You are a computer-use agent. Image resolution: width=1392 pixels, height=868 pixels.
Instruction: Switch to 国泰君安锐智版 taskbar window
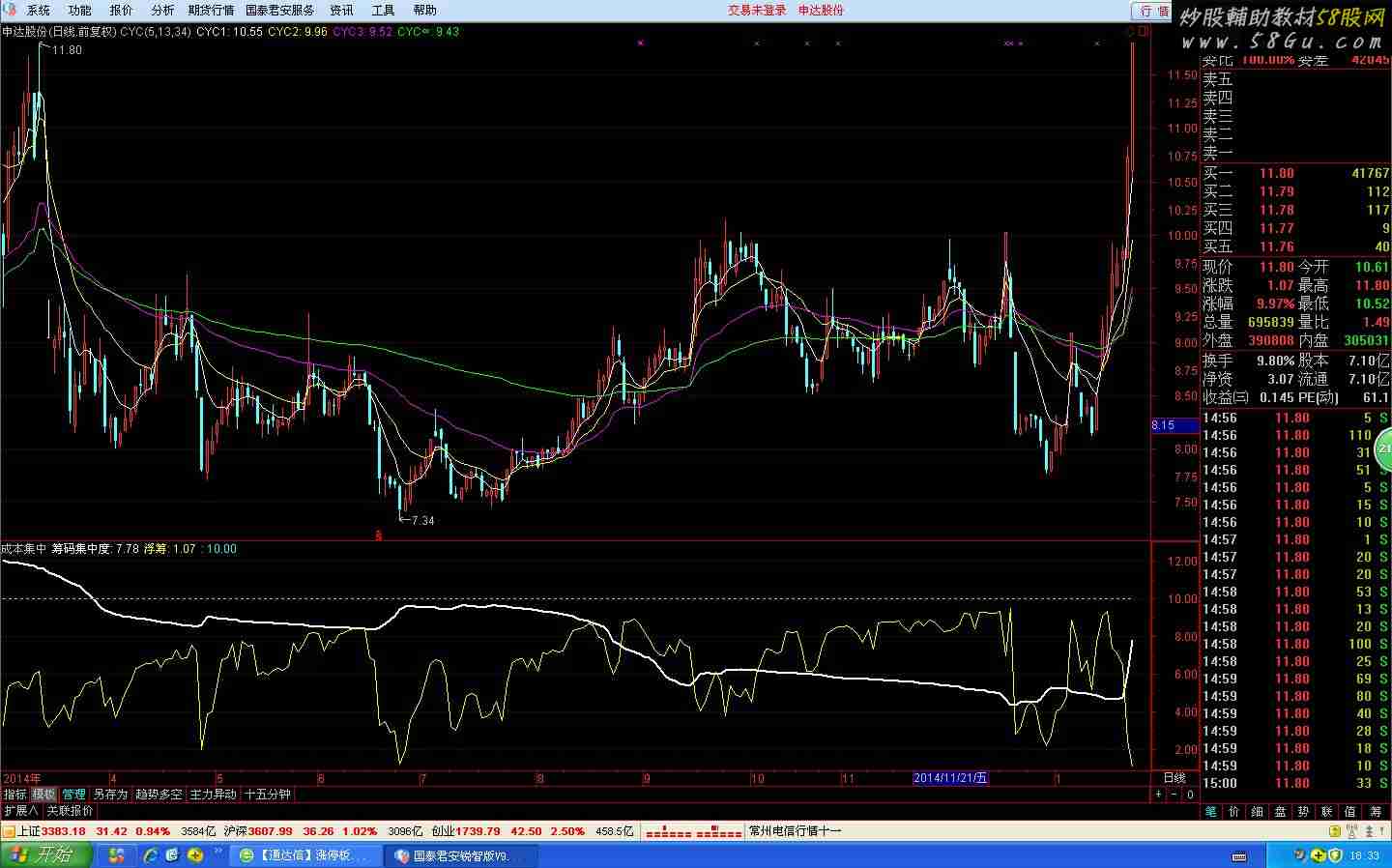[x=460, y=855]
